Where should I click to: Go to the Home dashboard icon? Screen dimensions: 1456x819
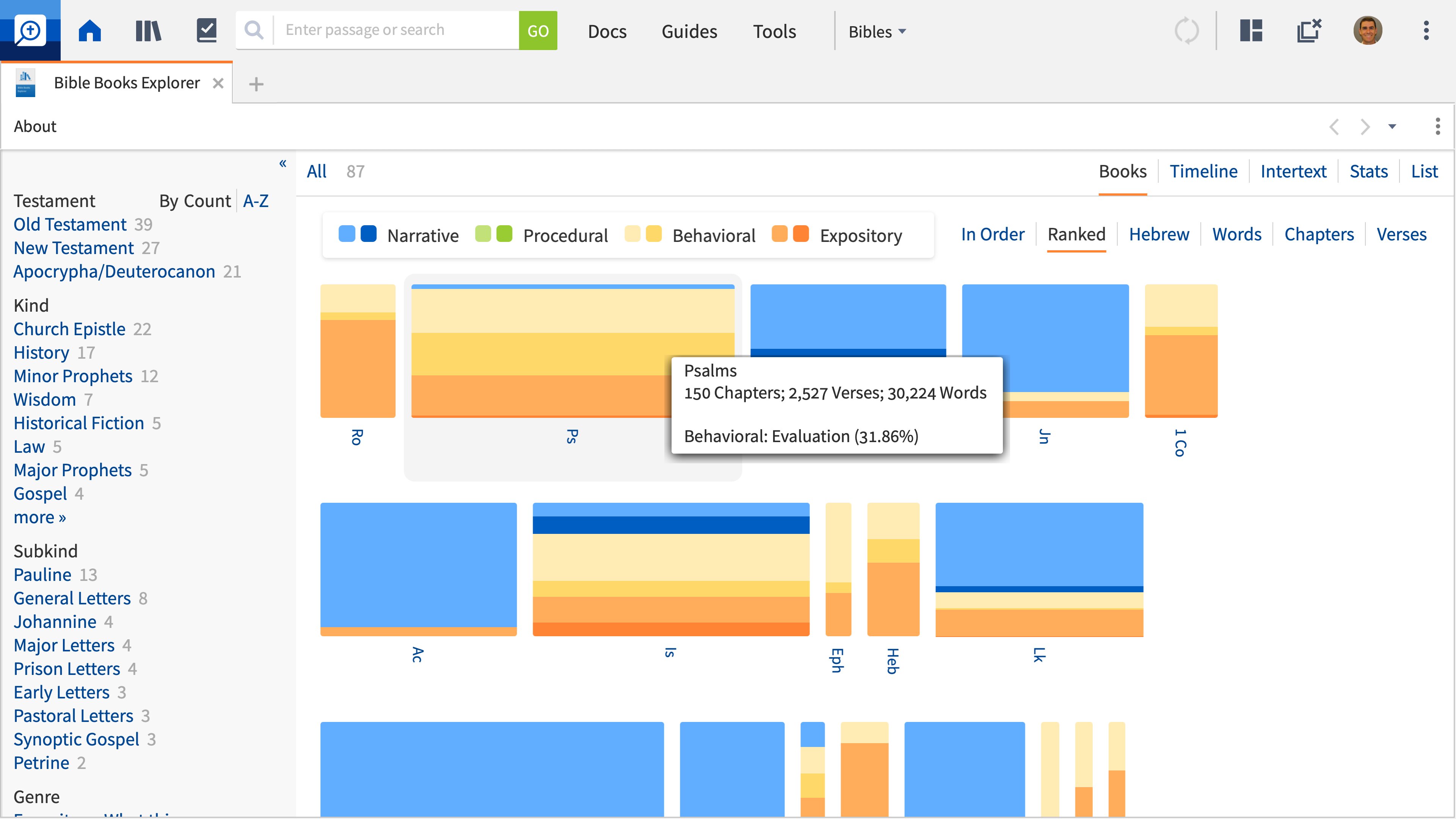[90, 30]
